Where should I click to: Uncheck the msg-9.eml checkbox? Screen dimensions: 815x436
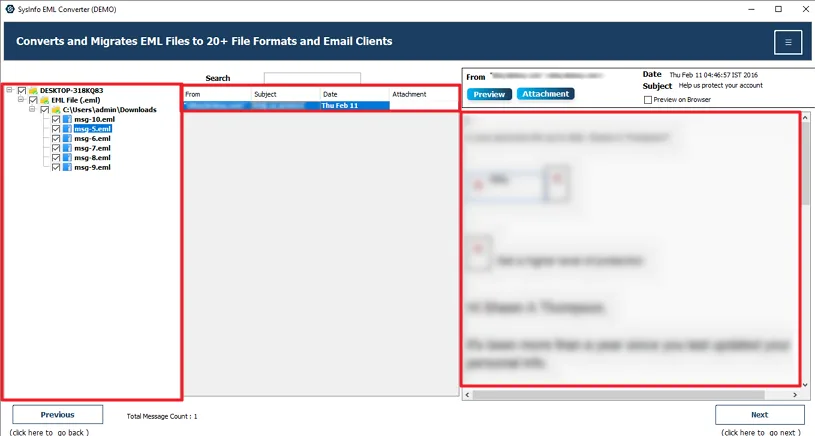pyautogui.click(x=56, y=167)
